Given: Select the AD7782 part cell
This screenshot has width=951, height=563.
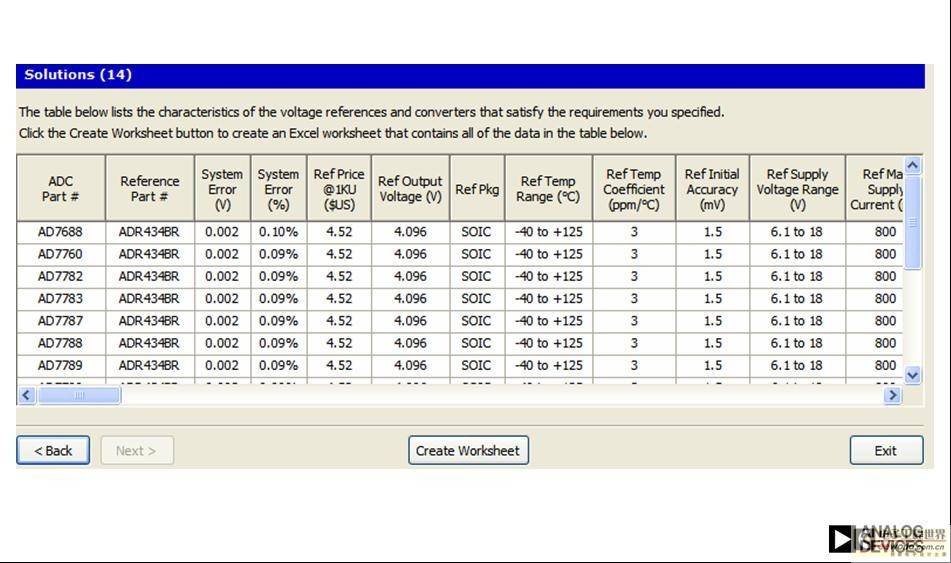Looking at the screenshot, I should 61,277.
